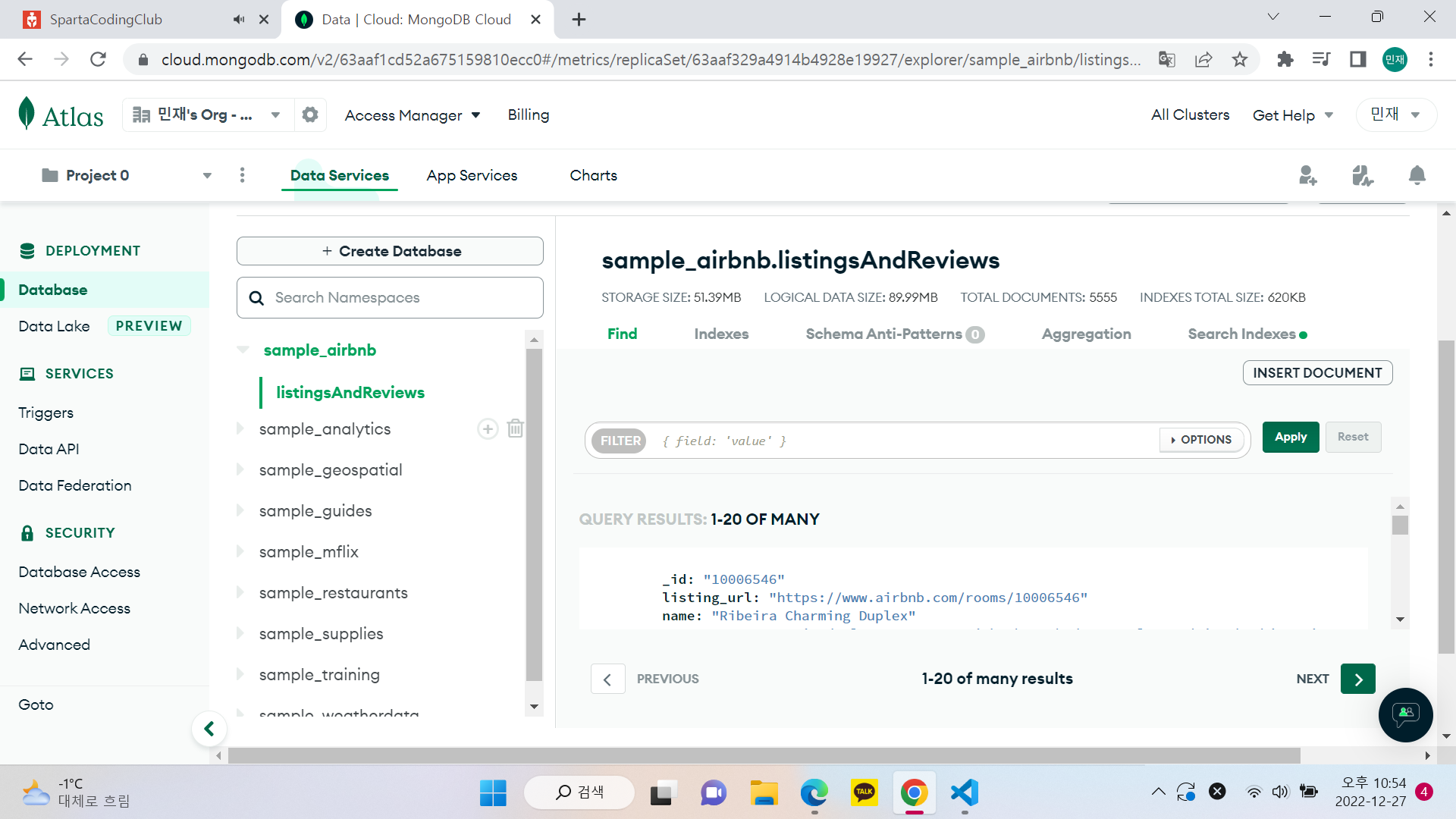Translate this page icon
This screenshot has width=1456, height=819.
click(1167, 59)
